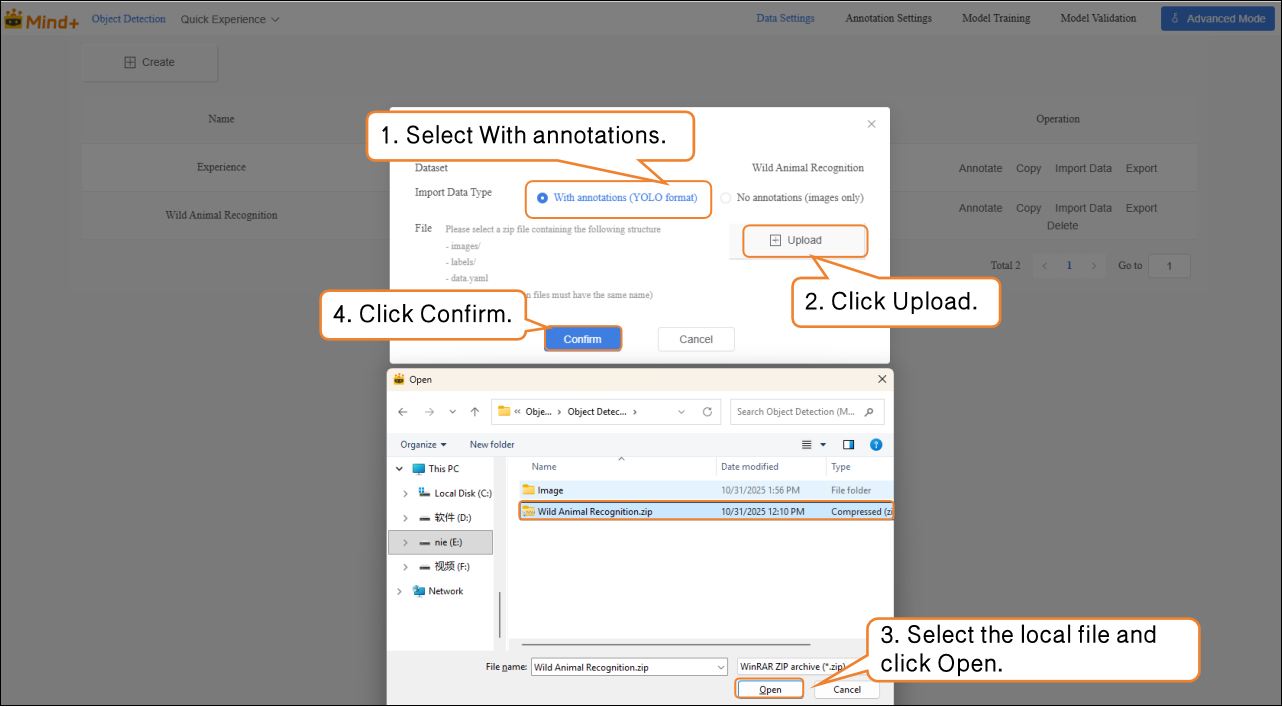1282x707 pixels.
Task: Select No annotations (images only) option
Action: pyautogui.click(x=726, y=198)
